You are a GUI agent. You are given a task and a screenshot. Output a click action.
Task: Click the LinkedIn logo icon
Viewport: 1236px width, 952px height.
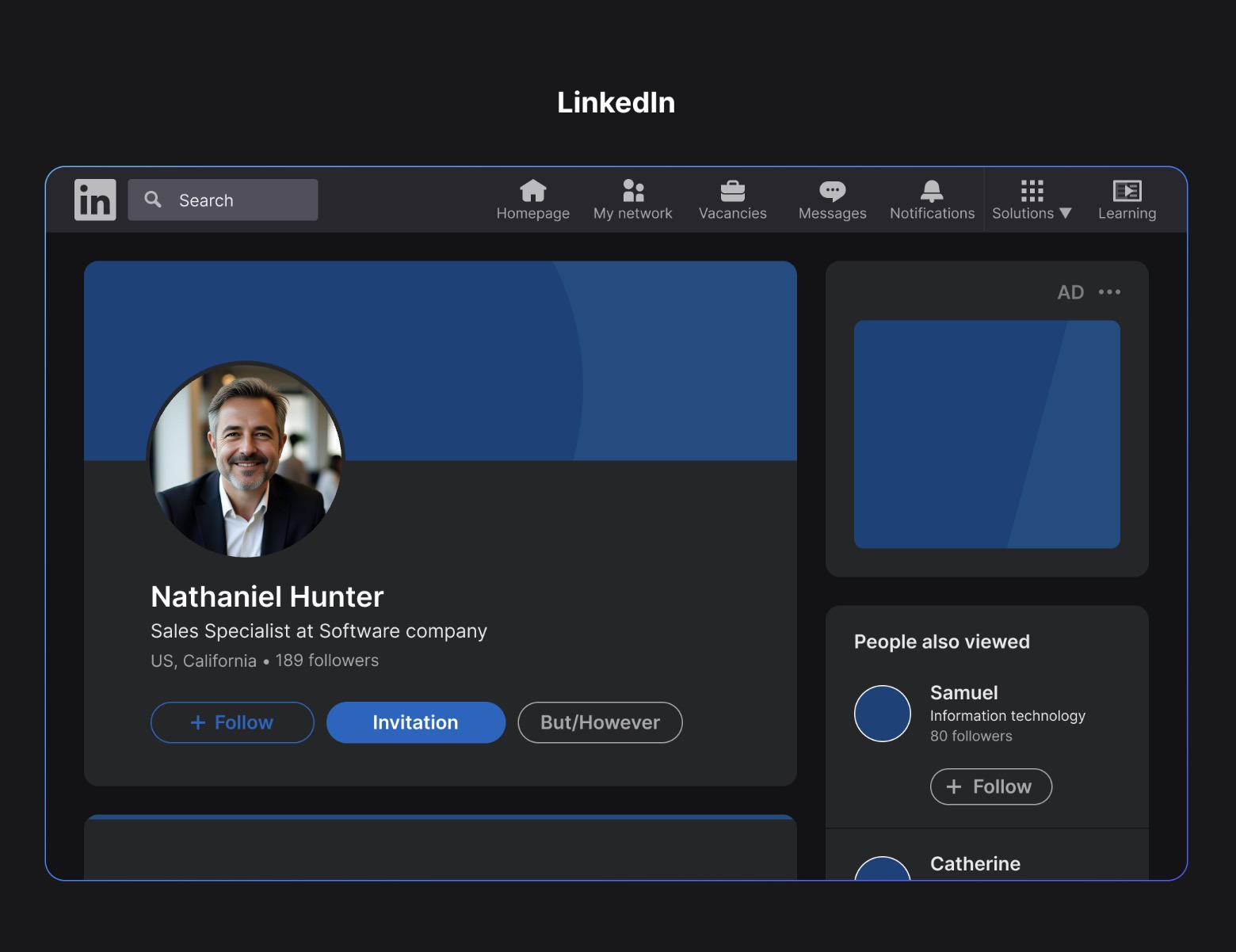(x=95, y=200)
